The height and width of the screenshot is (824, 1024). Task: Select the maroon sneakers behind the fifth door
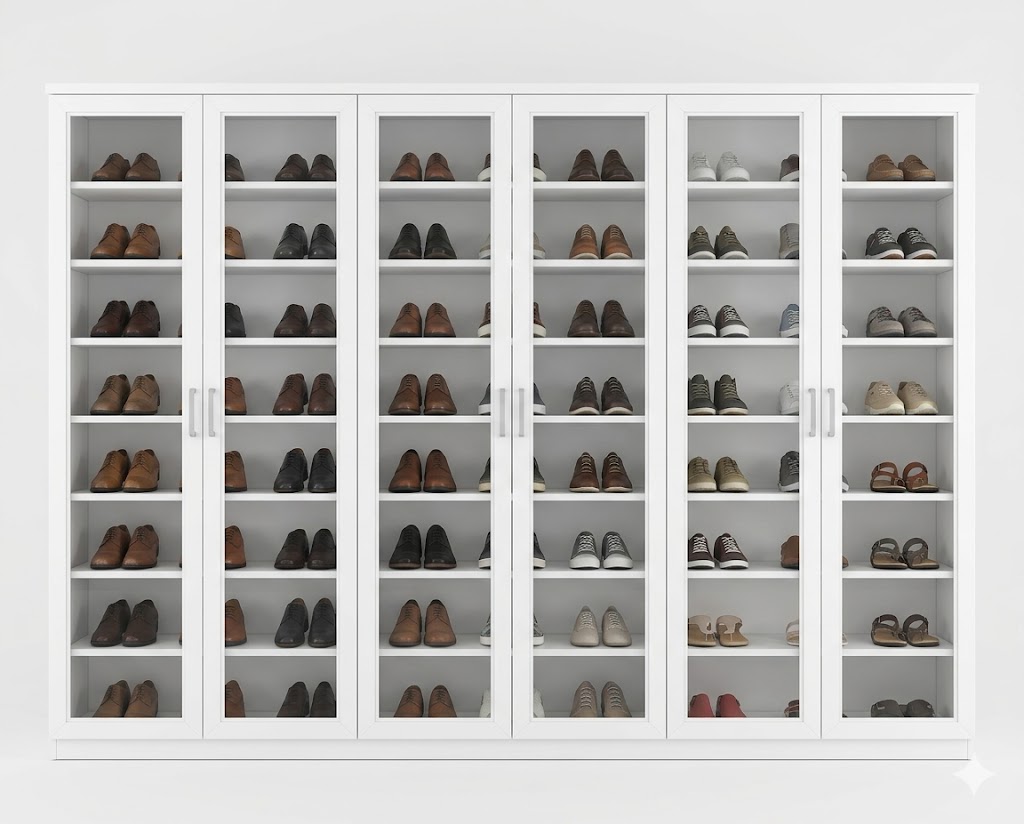point(717,551)
